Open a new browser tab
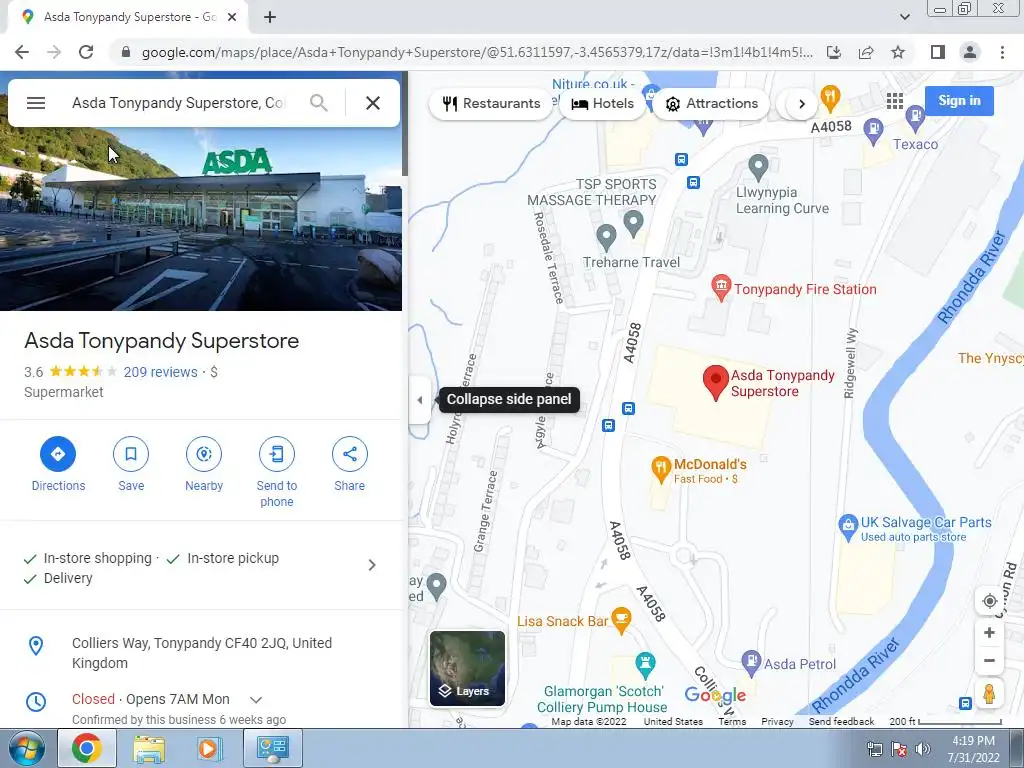 (x=270, y=17)
